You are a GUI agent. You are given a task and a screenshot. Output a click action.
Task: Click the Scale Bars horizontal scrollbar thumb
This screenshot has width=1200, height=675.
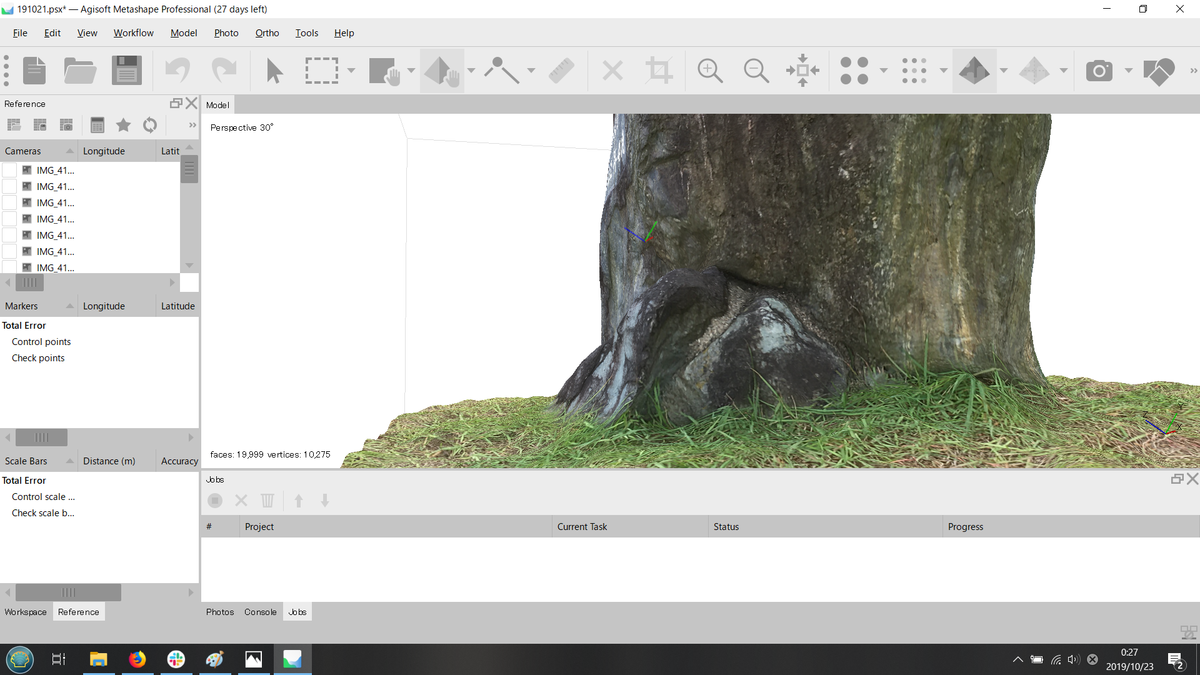[68, 592]
